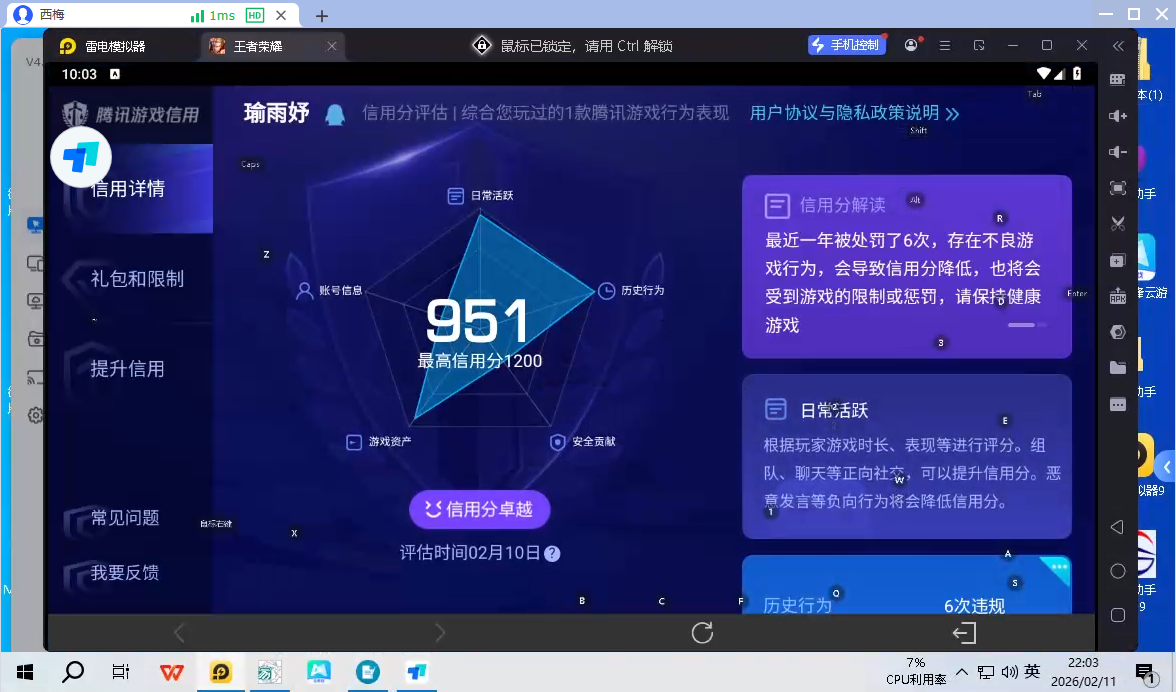The width and height of the screenshot is (1176, 692).
Task: Open the hamburger menu in the emulator title bar
Action: click(x=944, y=45)
